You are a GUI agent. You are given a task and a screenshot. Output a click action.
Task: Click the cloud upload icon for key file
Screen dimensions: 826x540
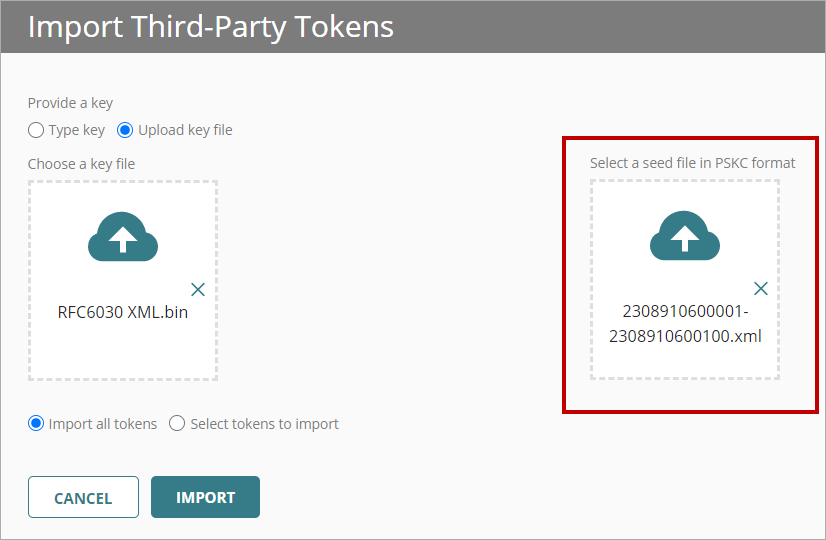click(x=123, y=236)
